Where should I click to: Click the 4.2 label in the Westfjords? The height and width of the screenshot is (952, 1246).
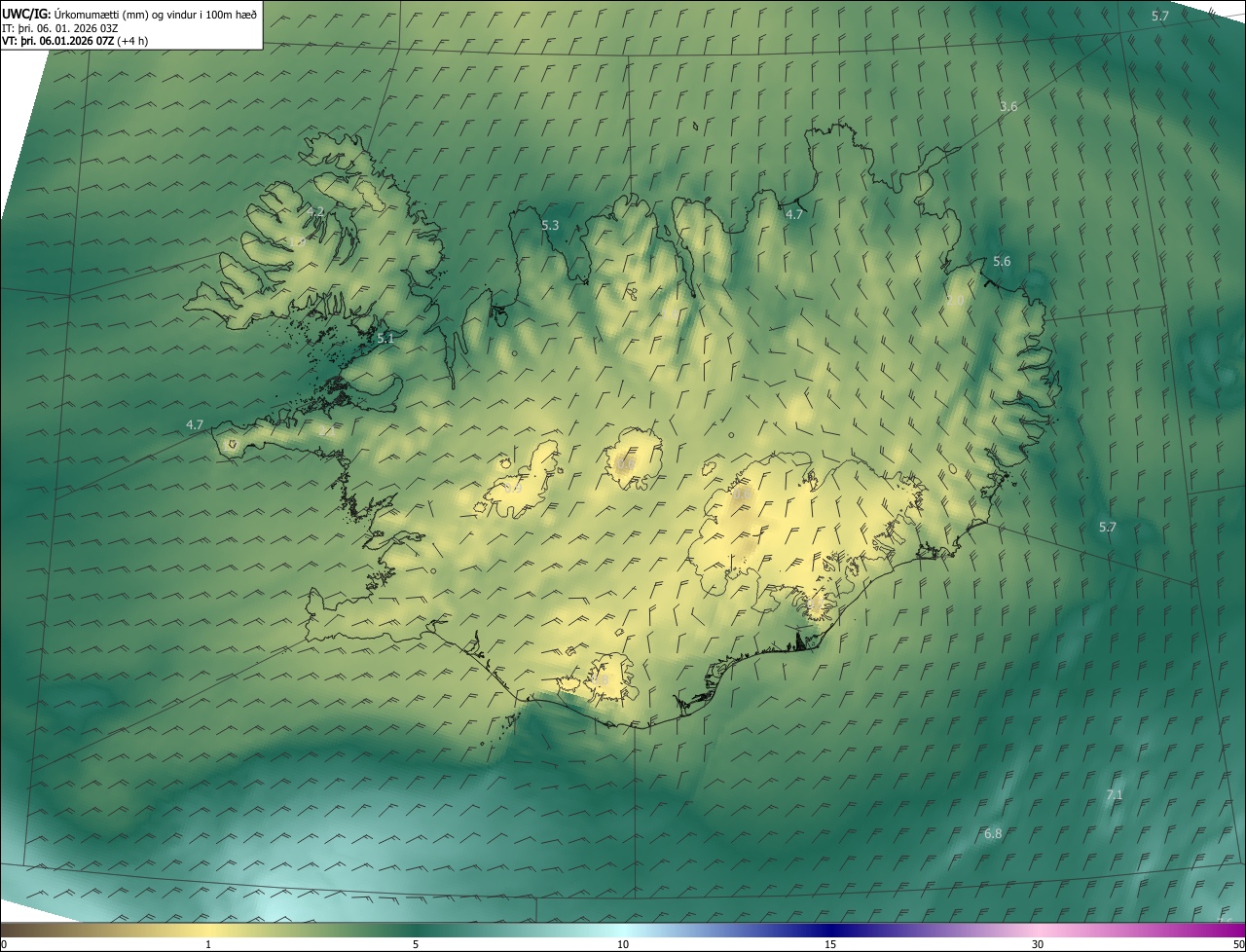click(315, 211)
